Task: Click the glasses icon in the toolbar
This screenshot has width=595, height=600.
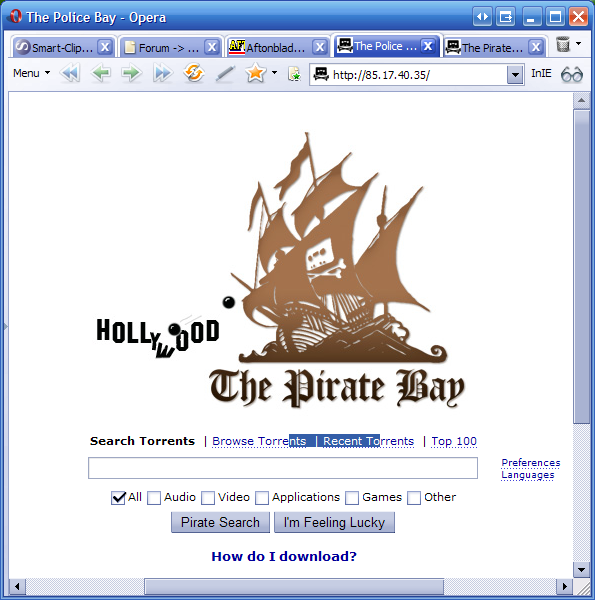Action: pos(572,74)
